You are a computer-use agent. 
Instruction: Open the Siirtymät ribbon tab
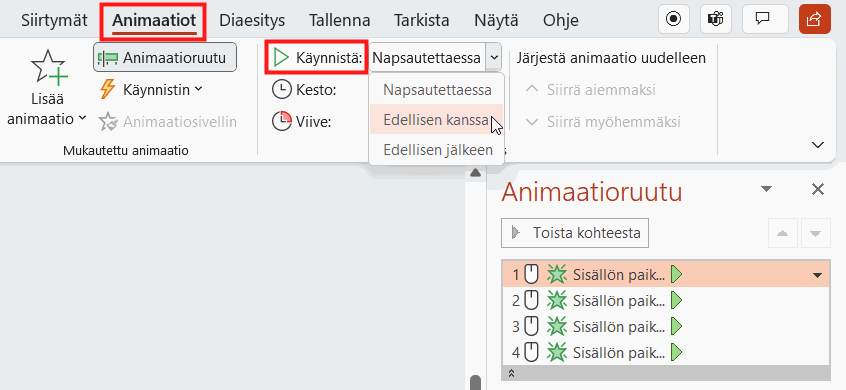pos(54,20)
